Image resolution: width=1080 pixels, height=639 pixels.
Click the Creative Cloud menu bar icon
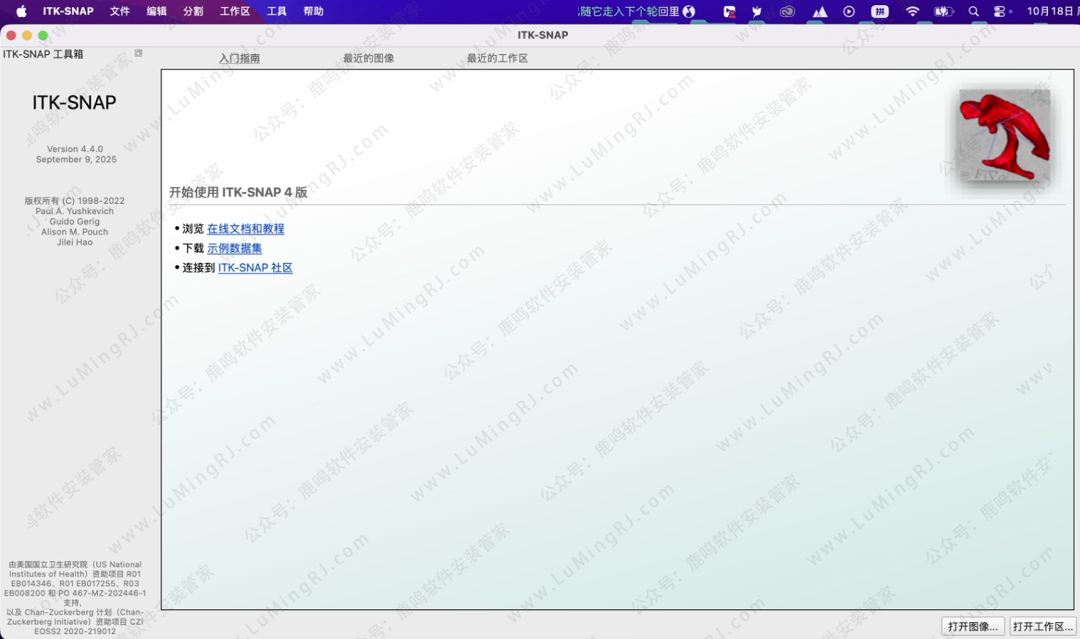pyautogui.click(x=788, y=11)
